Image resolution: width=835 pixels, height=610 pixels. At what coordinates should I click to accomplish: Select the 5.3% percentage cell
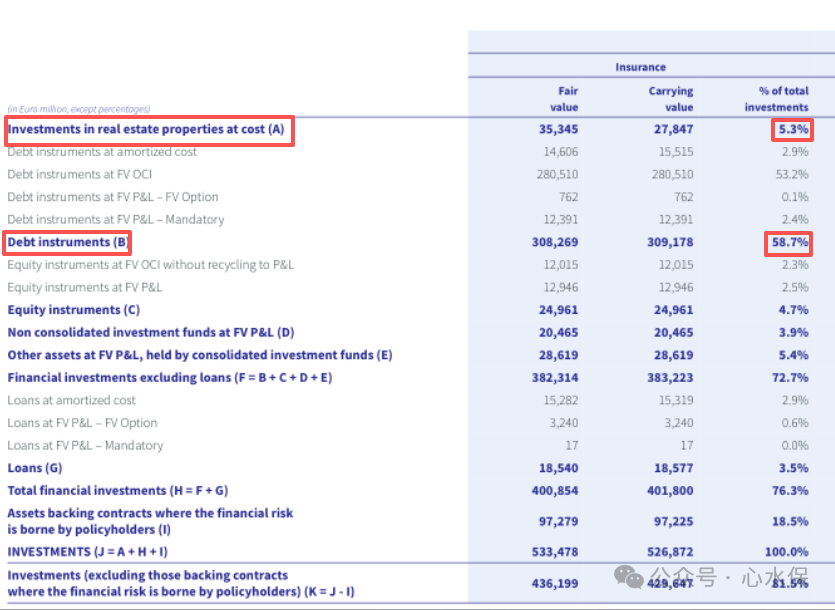coord(793,129)
